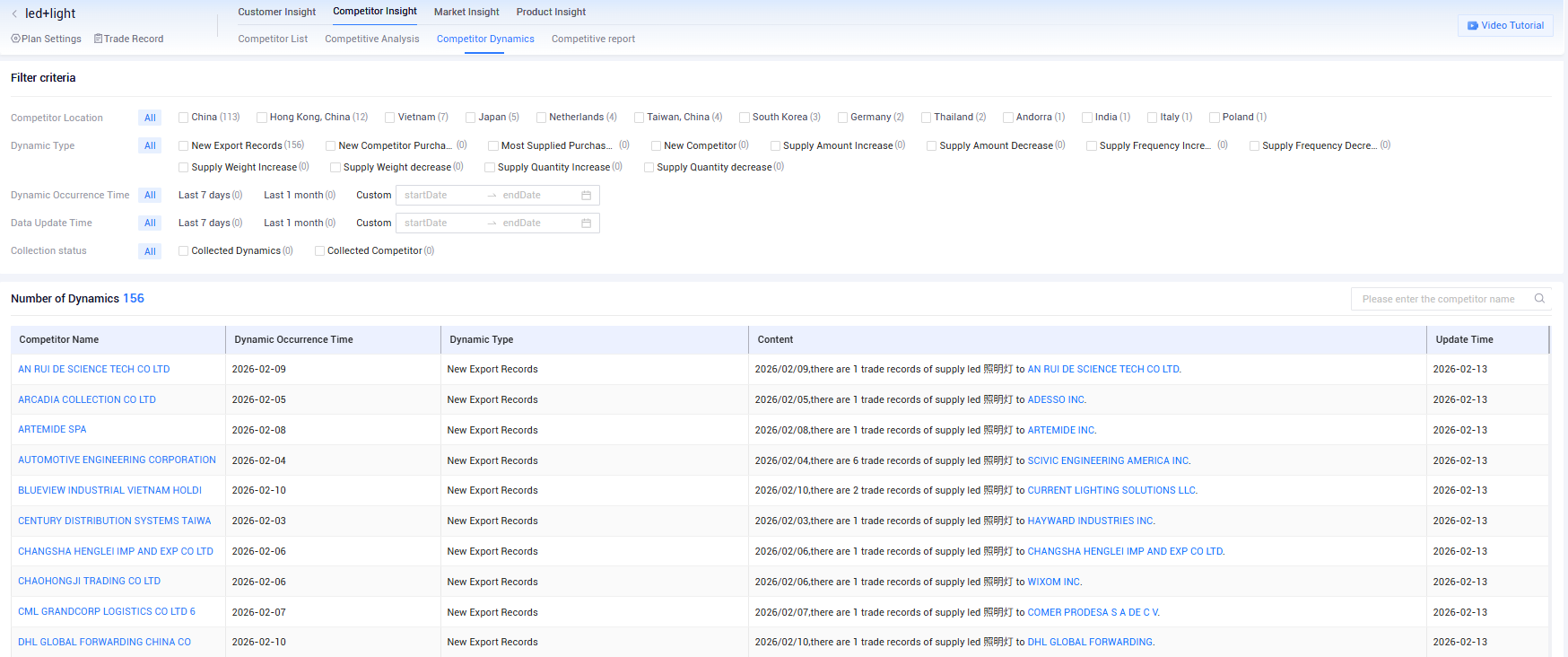
Task: Play Video Tutorial camera icon
Action: [x=1472, y=26]
